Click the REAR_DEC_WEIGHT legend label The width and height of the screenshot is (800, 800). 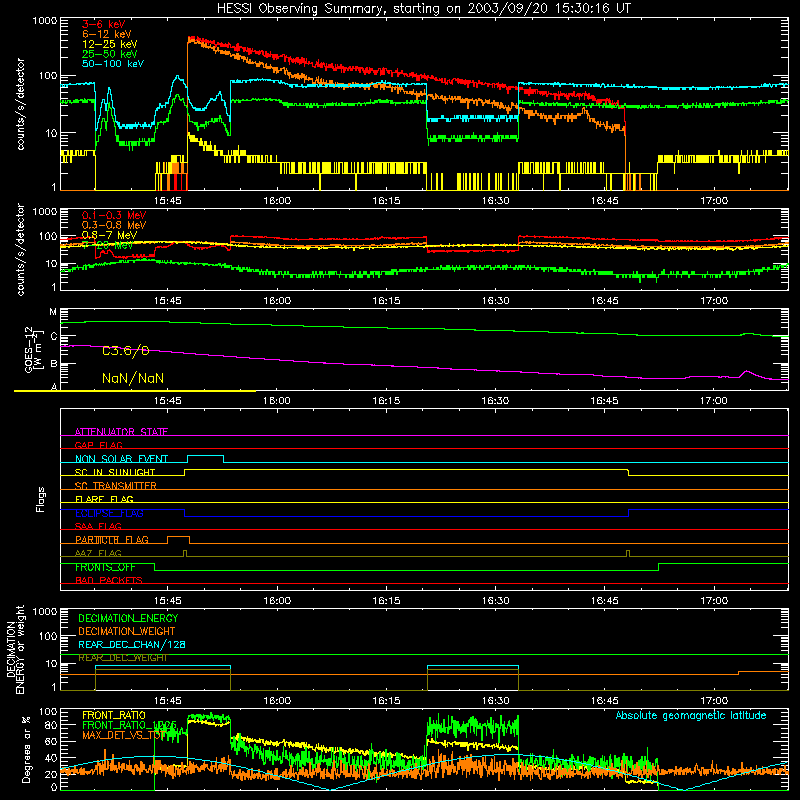click(122, 658)
